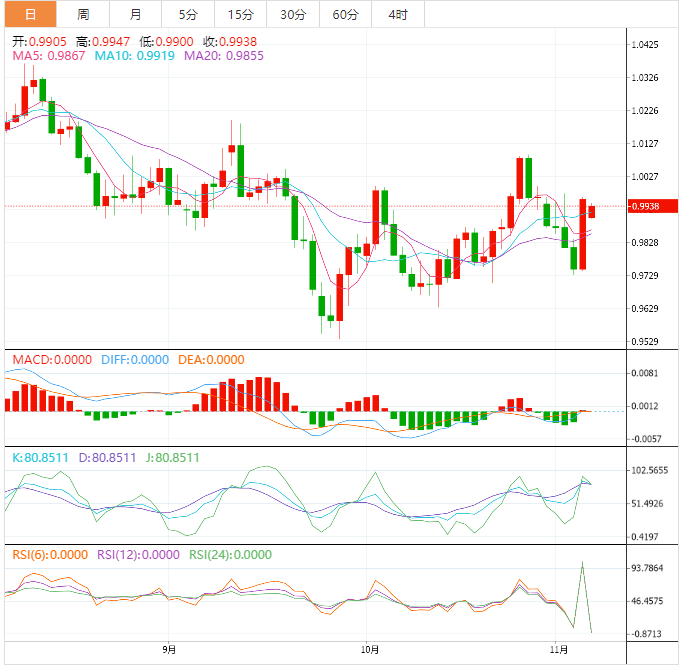The height and width of the screenshot is (672, 686).
Task: Click the opening price 开:0.9905
Action: [39, 42]
